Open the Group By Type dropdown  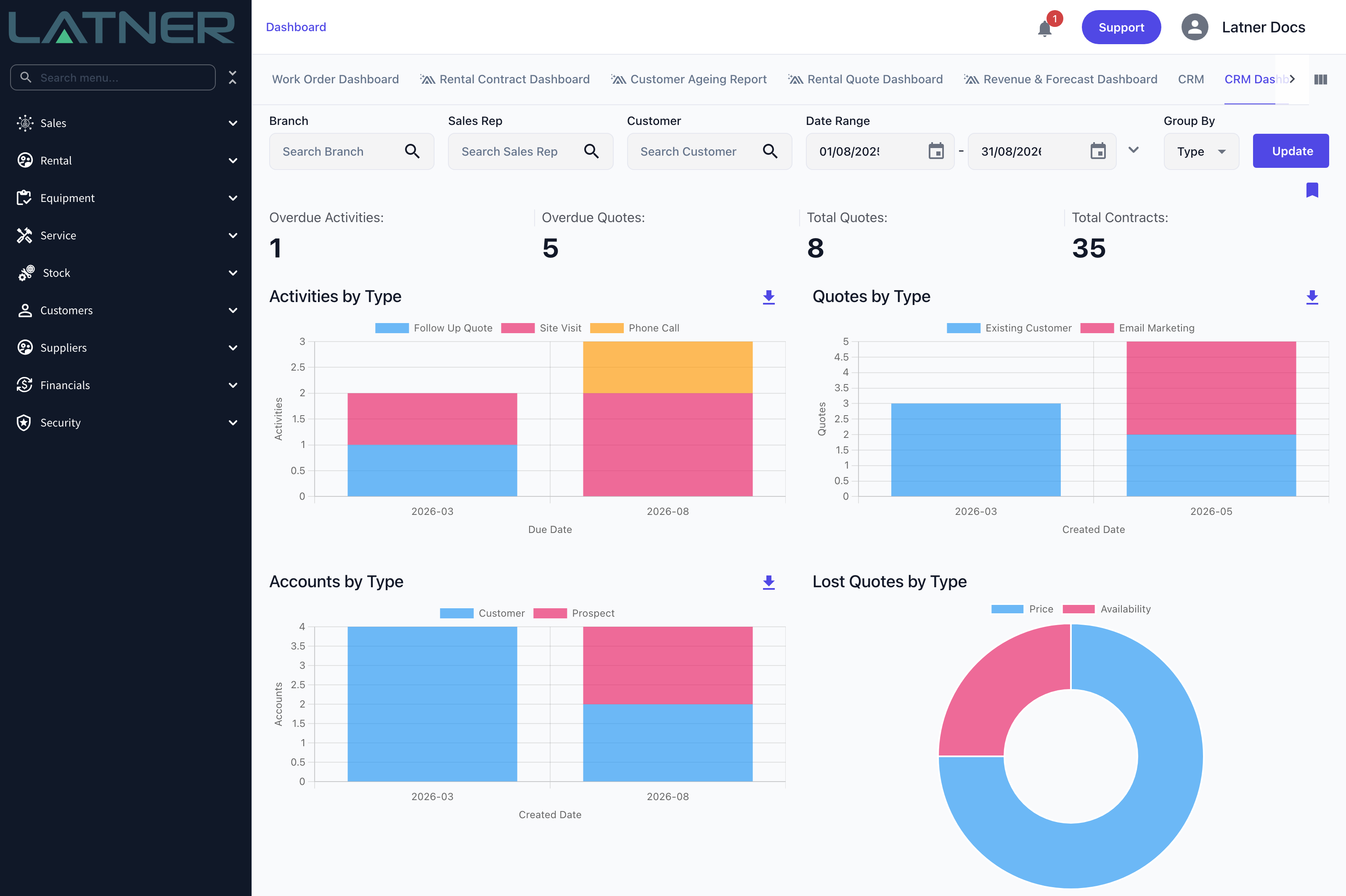click(1201, 151)
